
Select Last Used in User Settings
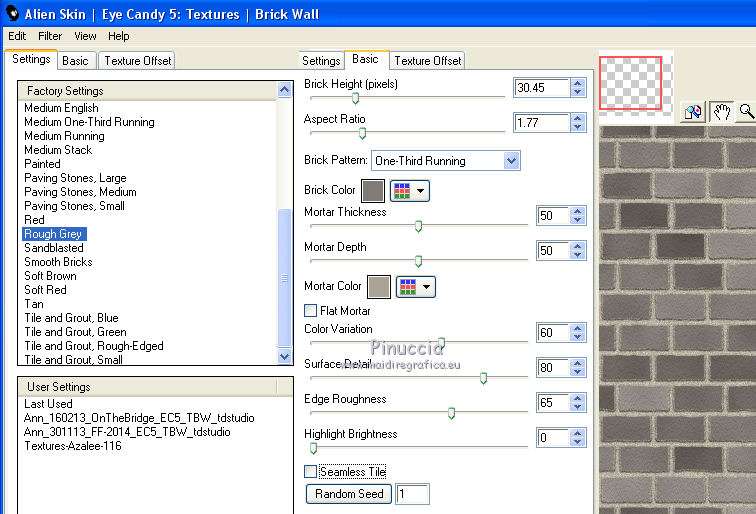click(48, 404)
